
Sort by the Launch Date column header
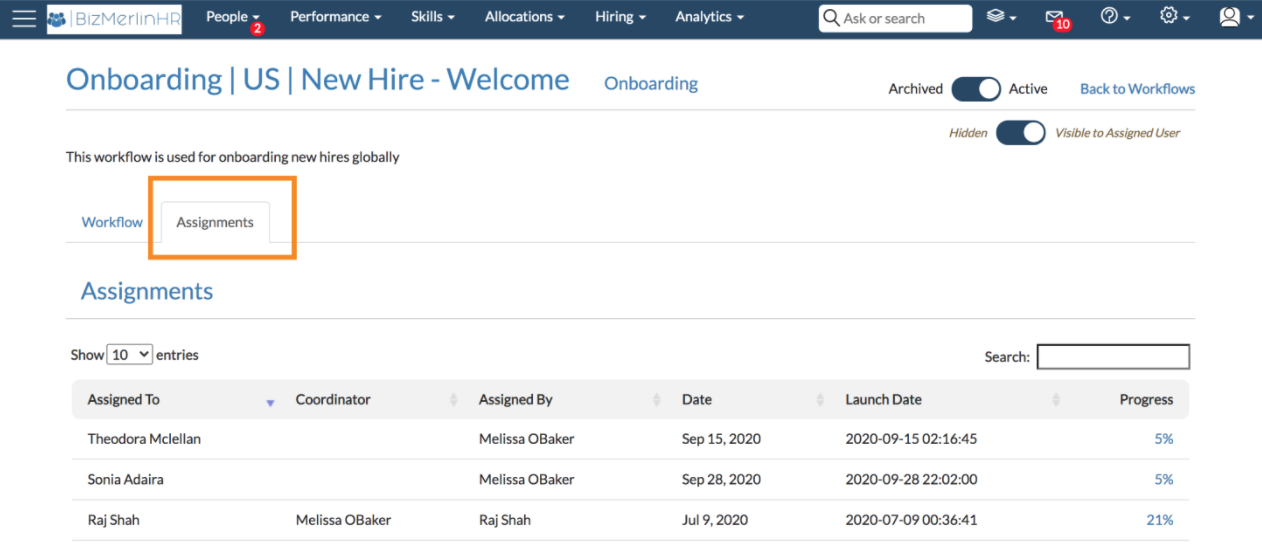(950, 399)
